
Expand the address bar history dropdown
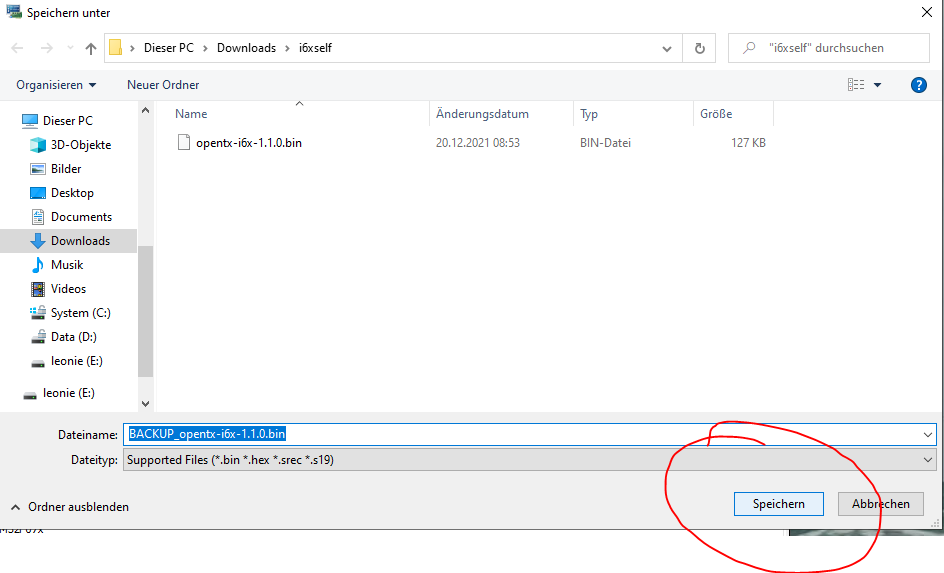coord(667,48)
